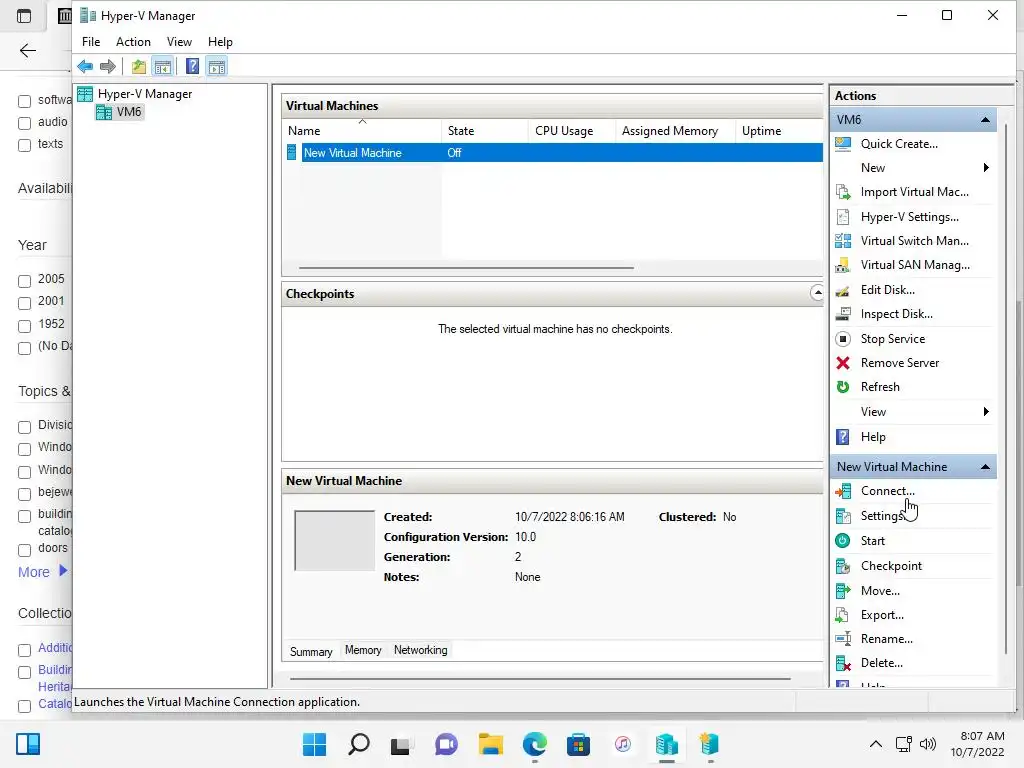Open Inspect Disk action
The image size is (1024, 768).
click(896, 314)
